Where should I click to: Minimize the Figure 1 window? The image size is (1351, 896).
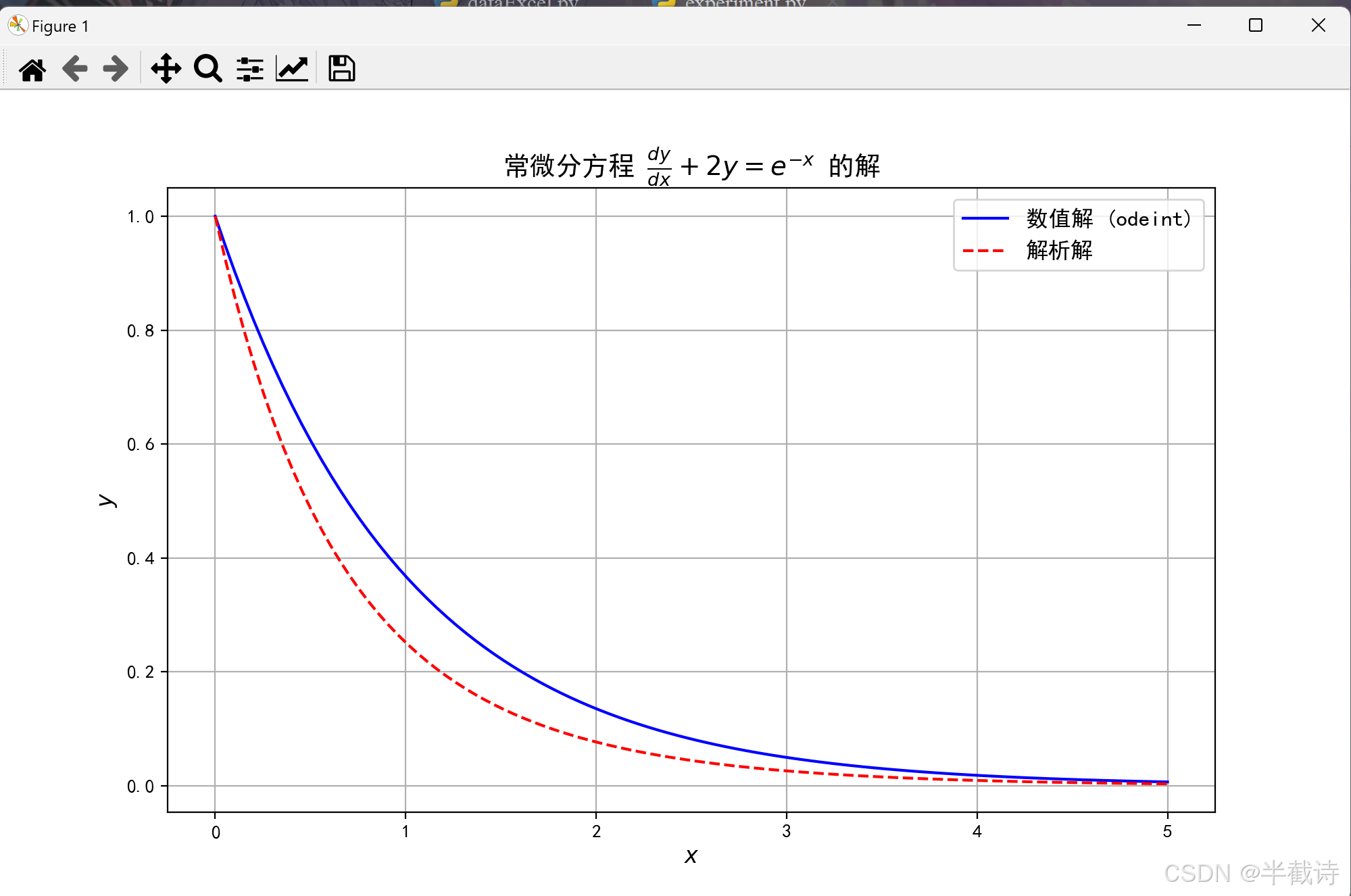pyautogui.click(x=1194, y=26)
